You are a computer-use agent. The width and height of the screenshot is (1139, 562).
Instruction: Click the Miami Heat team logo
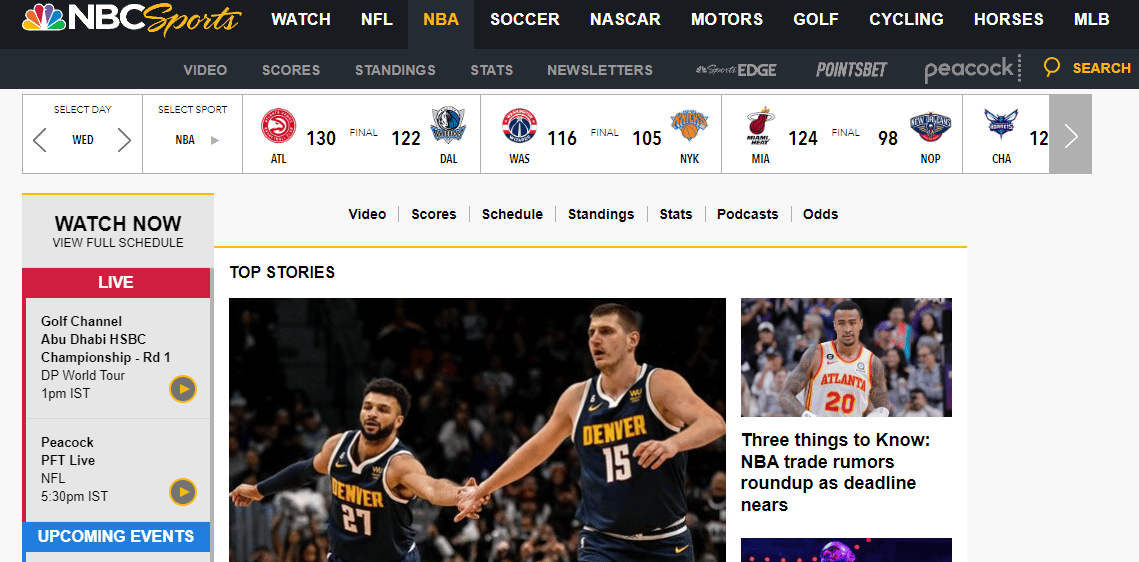tap(760, 126)
